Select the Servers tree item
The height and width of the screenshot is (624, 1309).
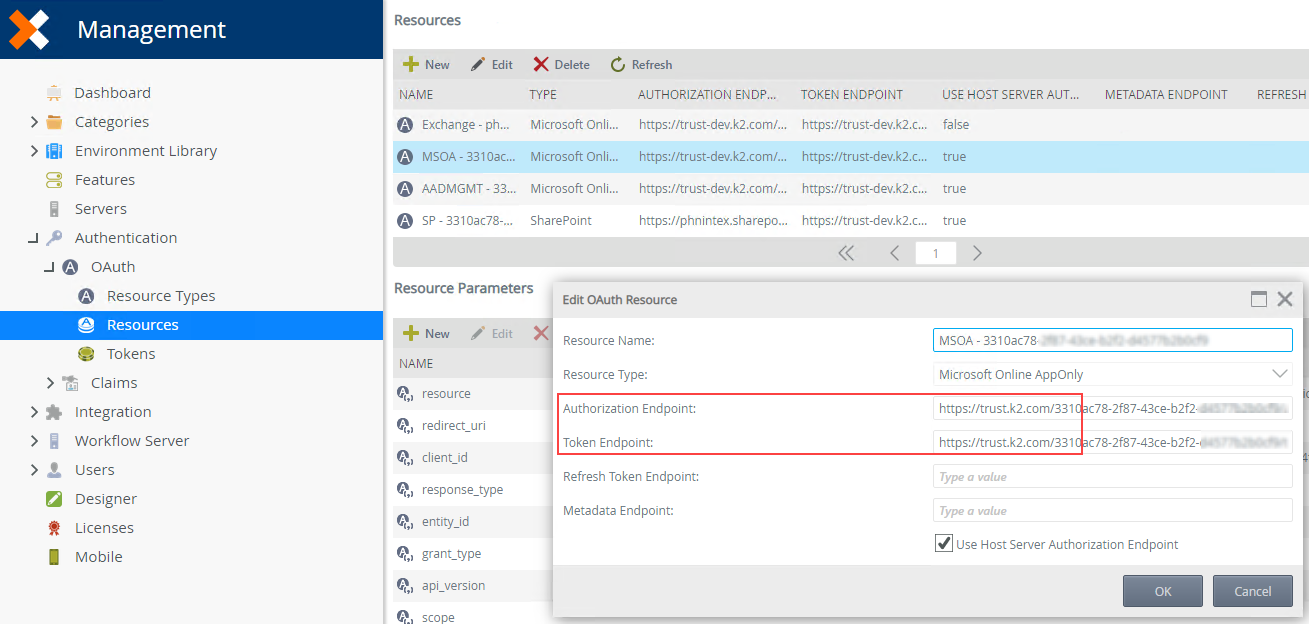[100, 209]
